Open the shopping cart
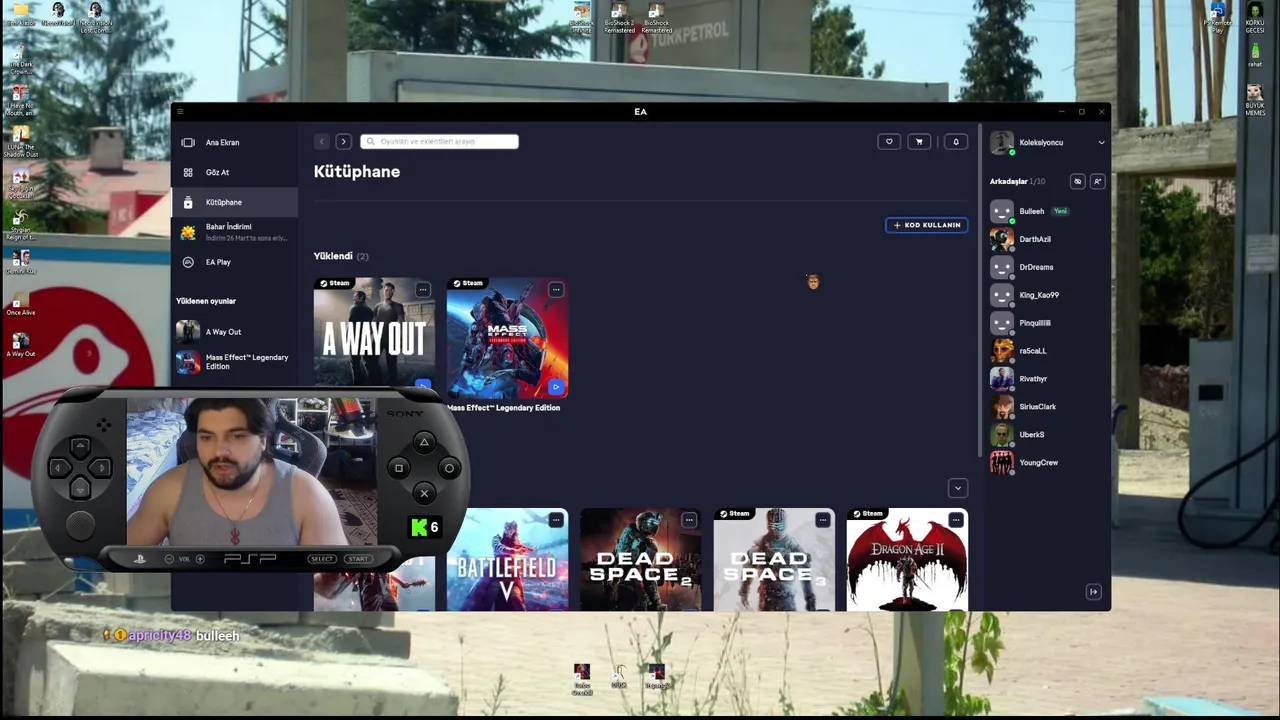Viewport: 1280px width, 720px height. (x=919, y=142)
